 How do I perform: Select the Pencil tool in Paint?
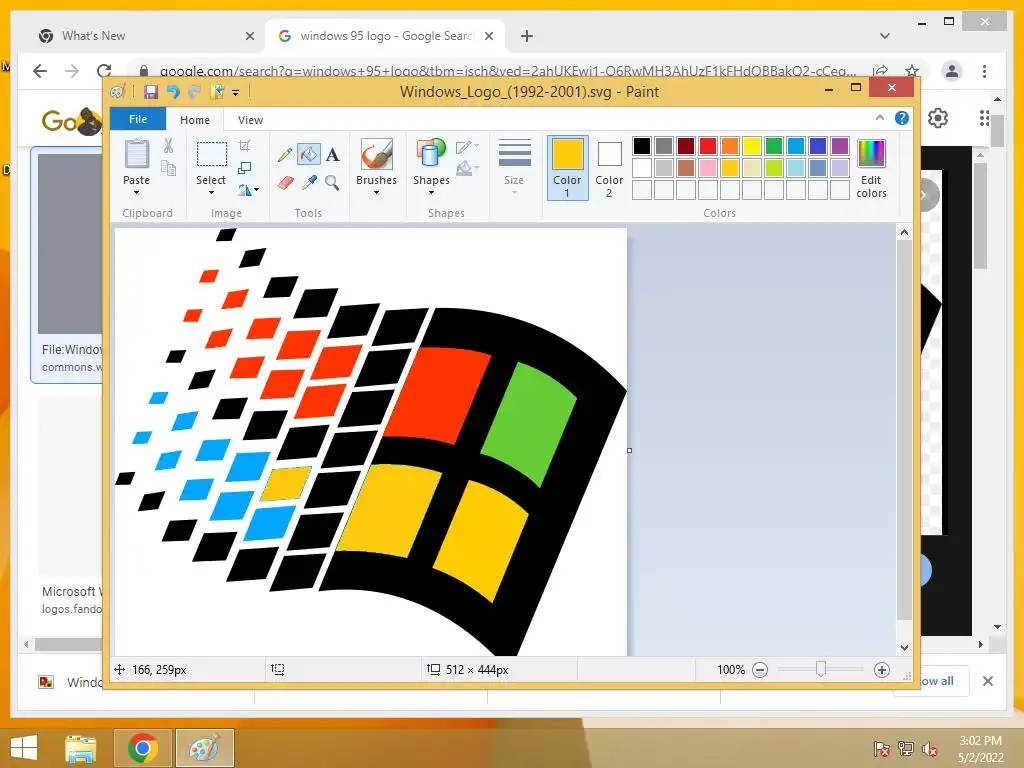(x=285, y=155)
